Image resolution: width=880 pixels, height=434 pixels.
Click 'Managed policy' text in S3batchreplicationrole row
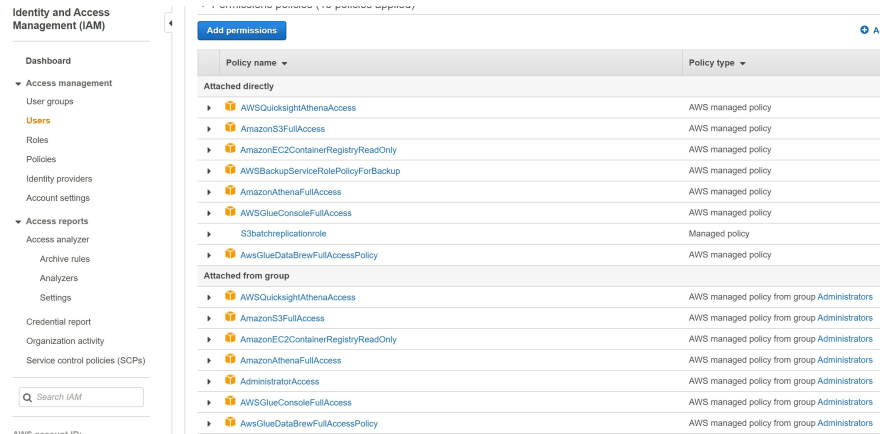719,234
